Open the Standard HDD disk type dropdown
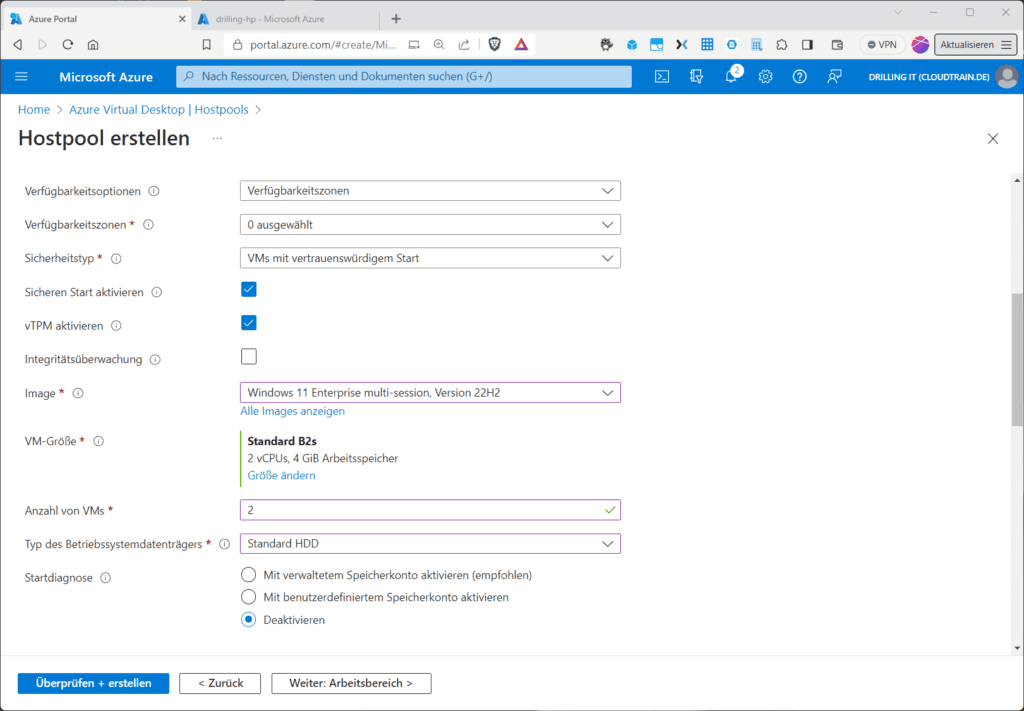Image resolution: width=1024 pixels, height=711 pixels. (430, 543)
